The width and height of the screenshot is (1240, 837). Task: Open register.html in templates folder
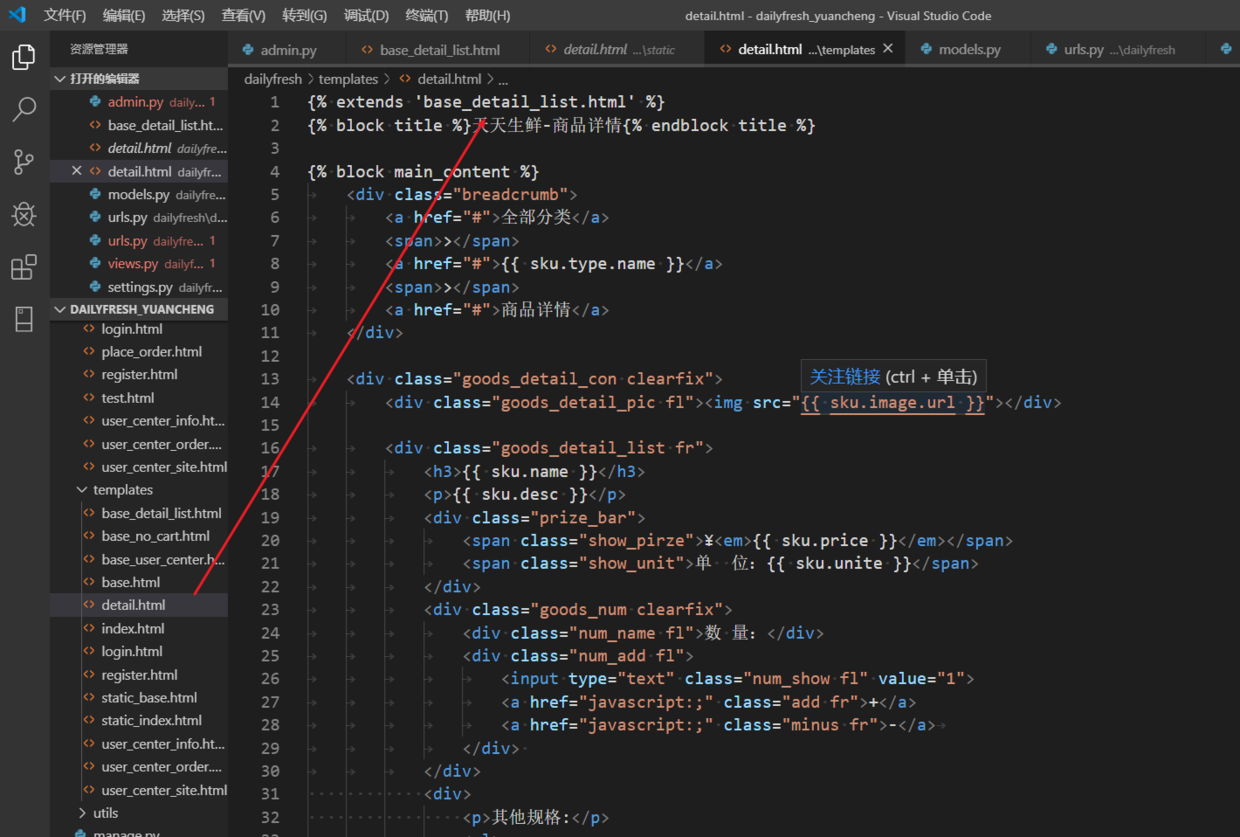point(139,675)
